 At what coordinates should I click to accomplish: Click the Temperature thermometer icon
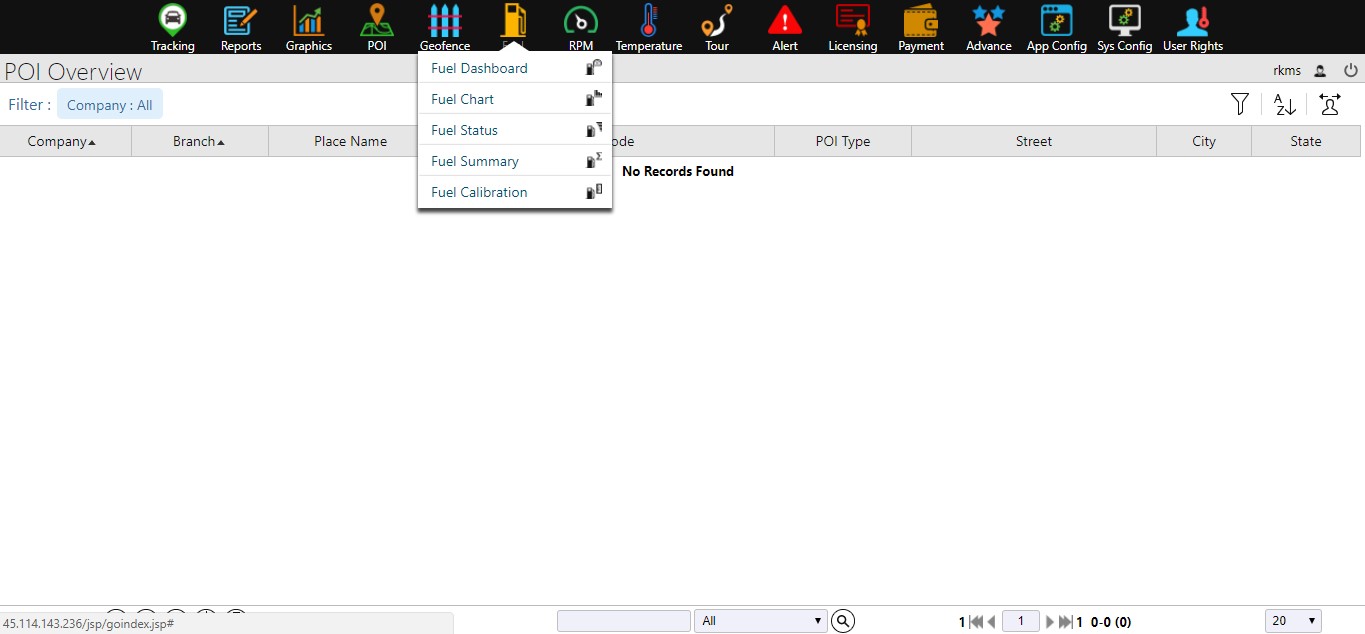click(649, 20)
